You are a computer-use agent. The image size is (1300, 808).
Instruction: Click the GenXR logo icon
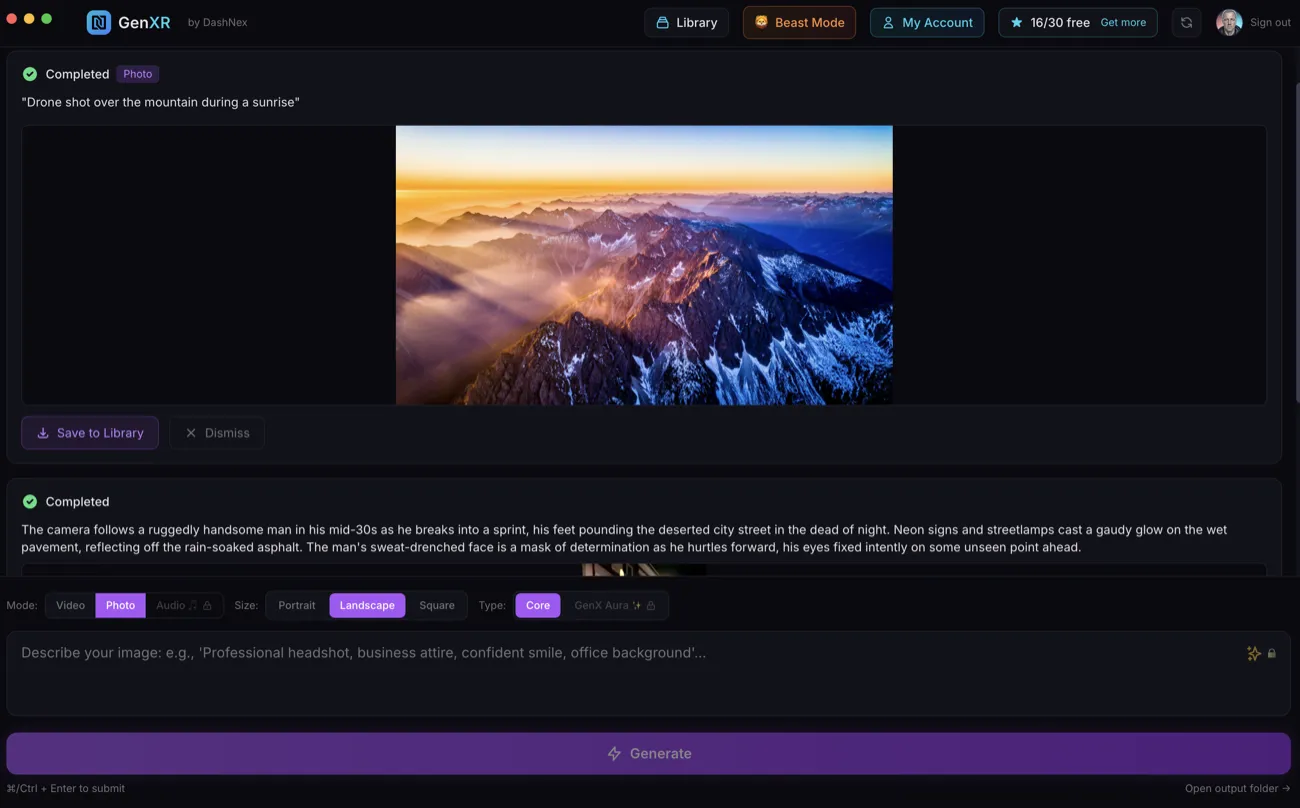[x=96, y=21]
